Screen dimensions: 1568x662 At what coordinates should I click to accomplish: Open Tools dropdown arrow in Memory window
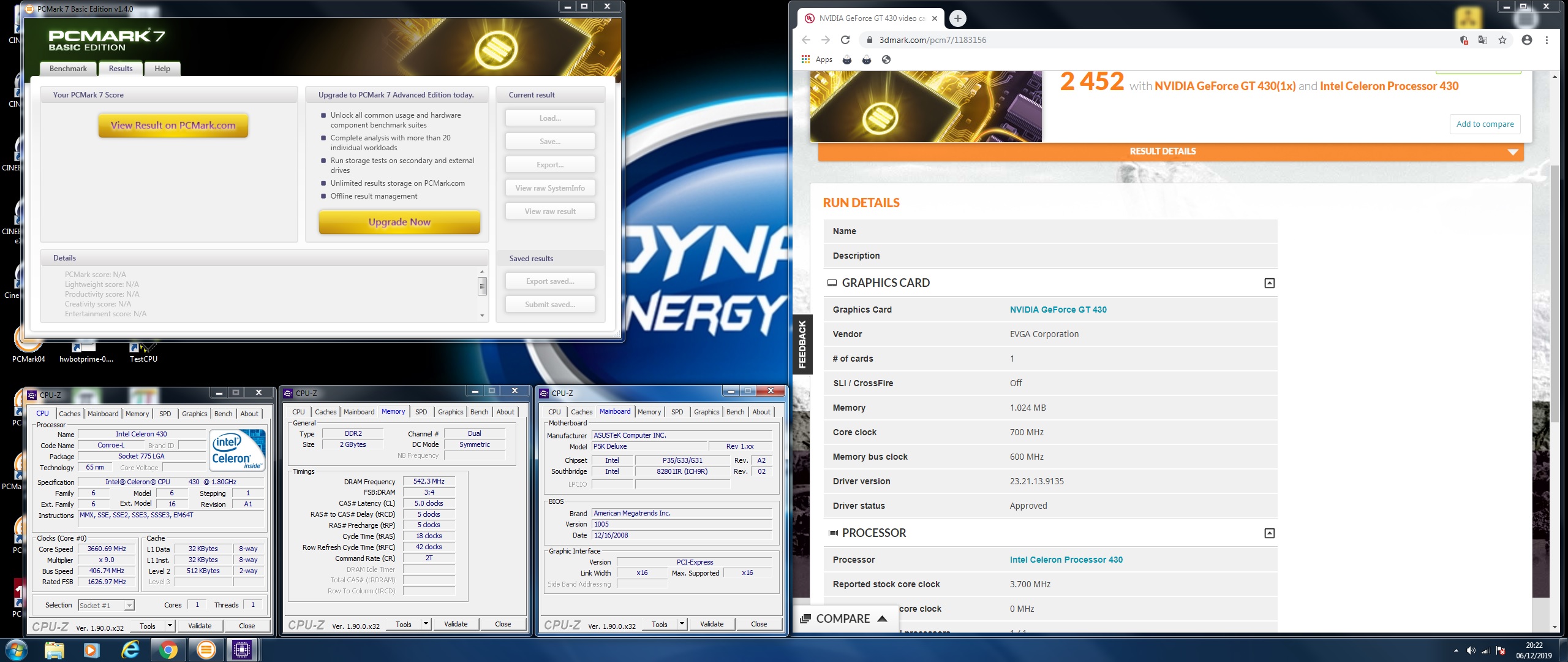[426, 624]
